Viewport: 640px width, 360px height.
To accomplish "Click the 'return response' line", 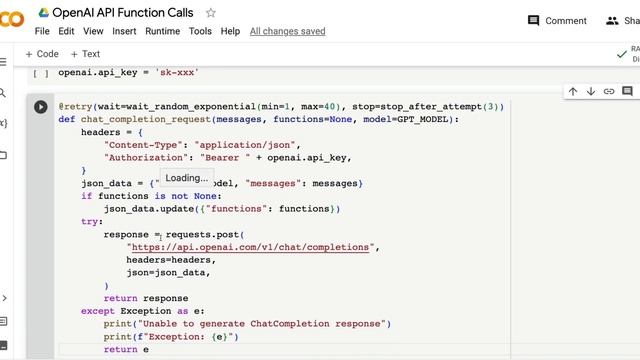I will click(x=146, y=298).
